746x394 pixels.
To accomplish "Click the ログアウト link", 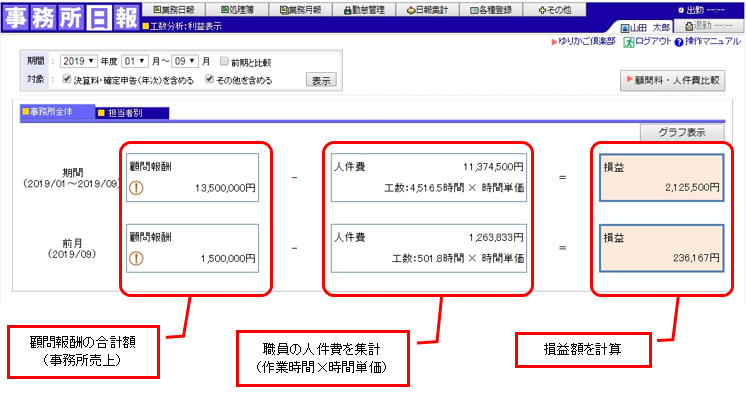I will [653, 42].
